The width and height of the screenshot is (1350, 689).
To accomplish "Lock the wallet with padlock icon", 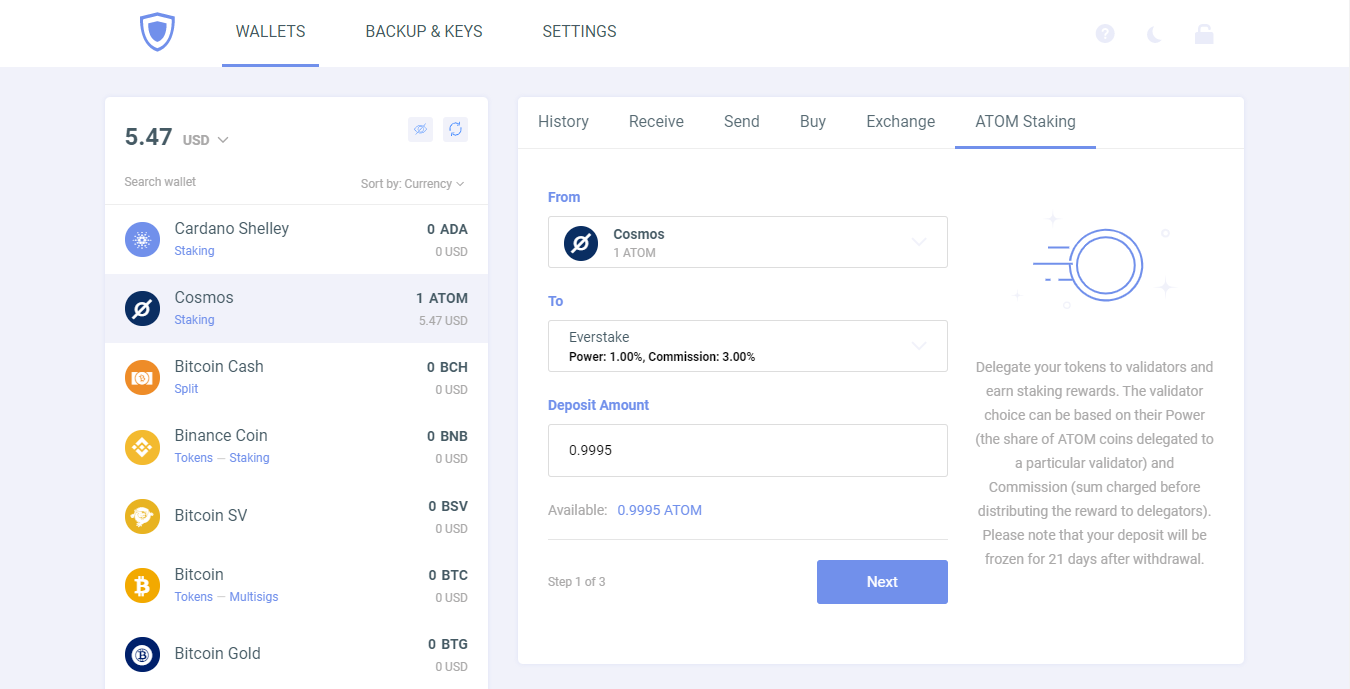I will click(1204, 33).
